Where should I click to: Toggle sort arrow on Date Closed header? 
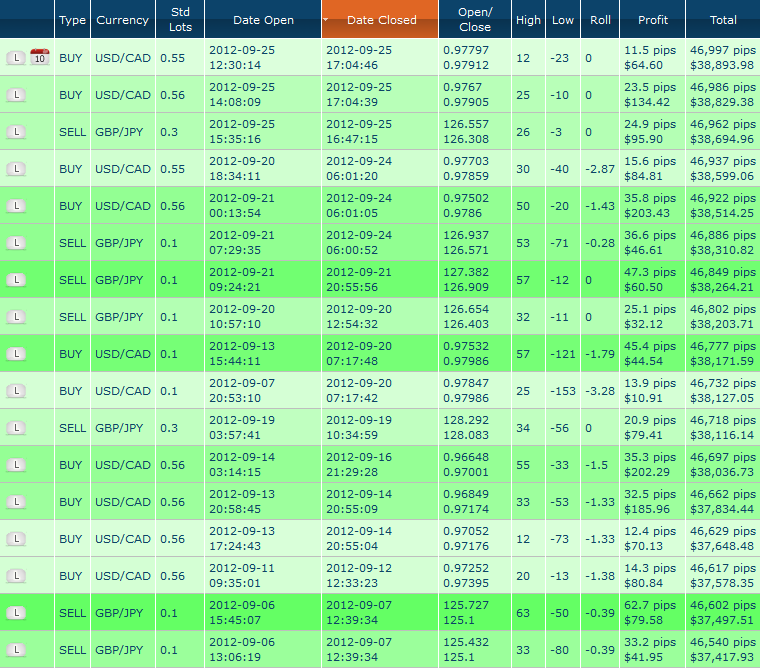pyautogui.click(x=326, y=19)
